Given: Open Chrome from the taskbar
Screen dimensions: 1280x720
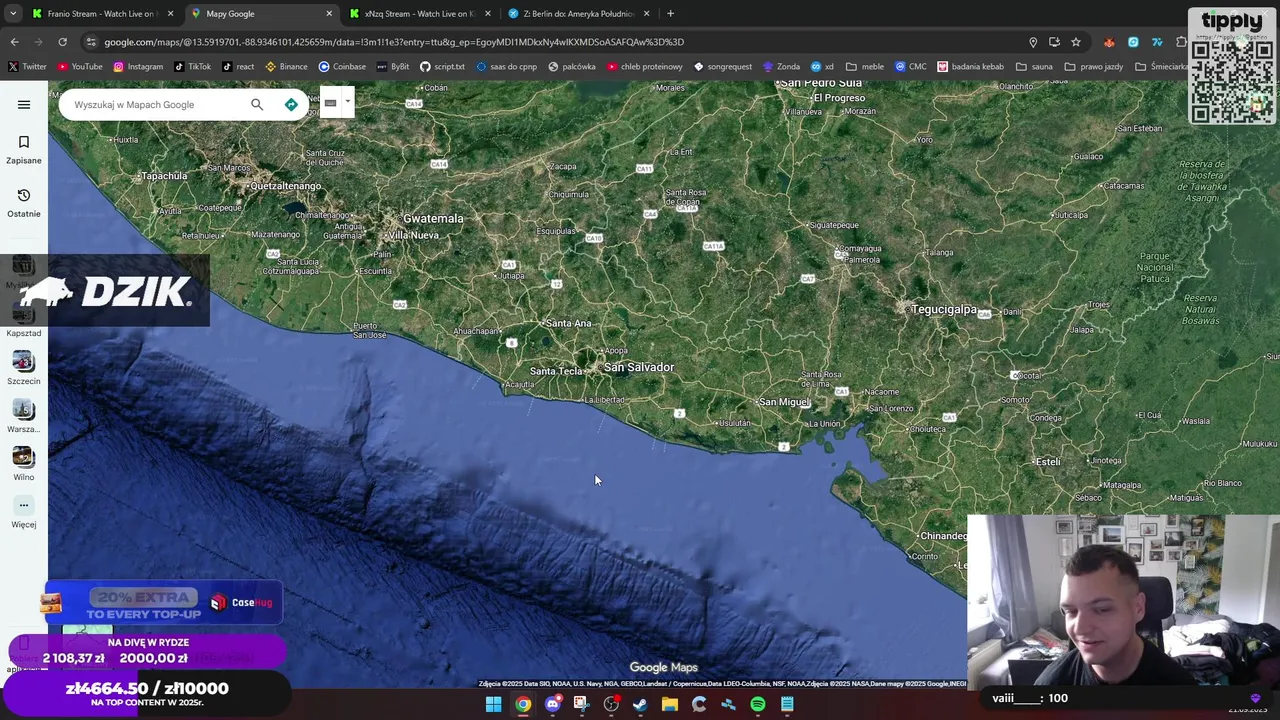Looking at the screenshot, I should click(x=523, y=704).
